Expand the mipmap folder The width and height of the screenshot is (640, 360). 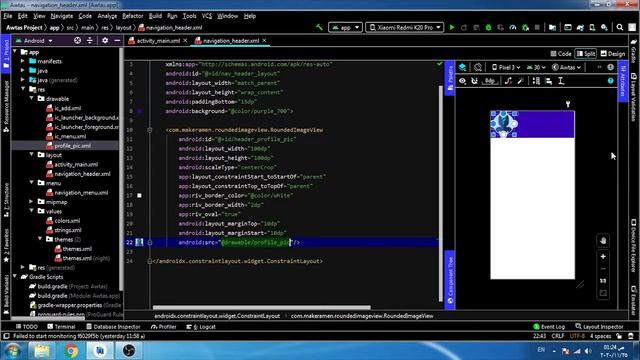(31, 202)
